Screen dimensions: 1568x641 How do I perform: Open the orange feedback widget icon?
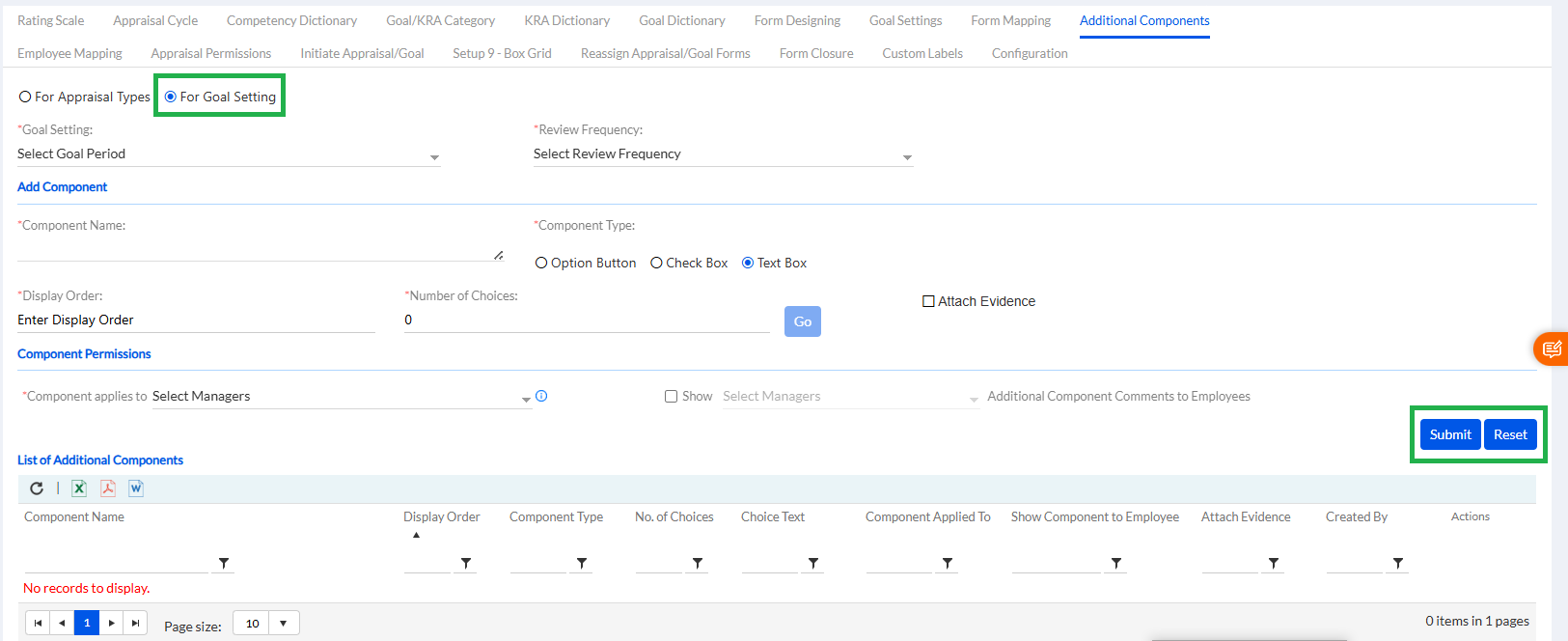1552,348
